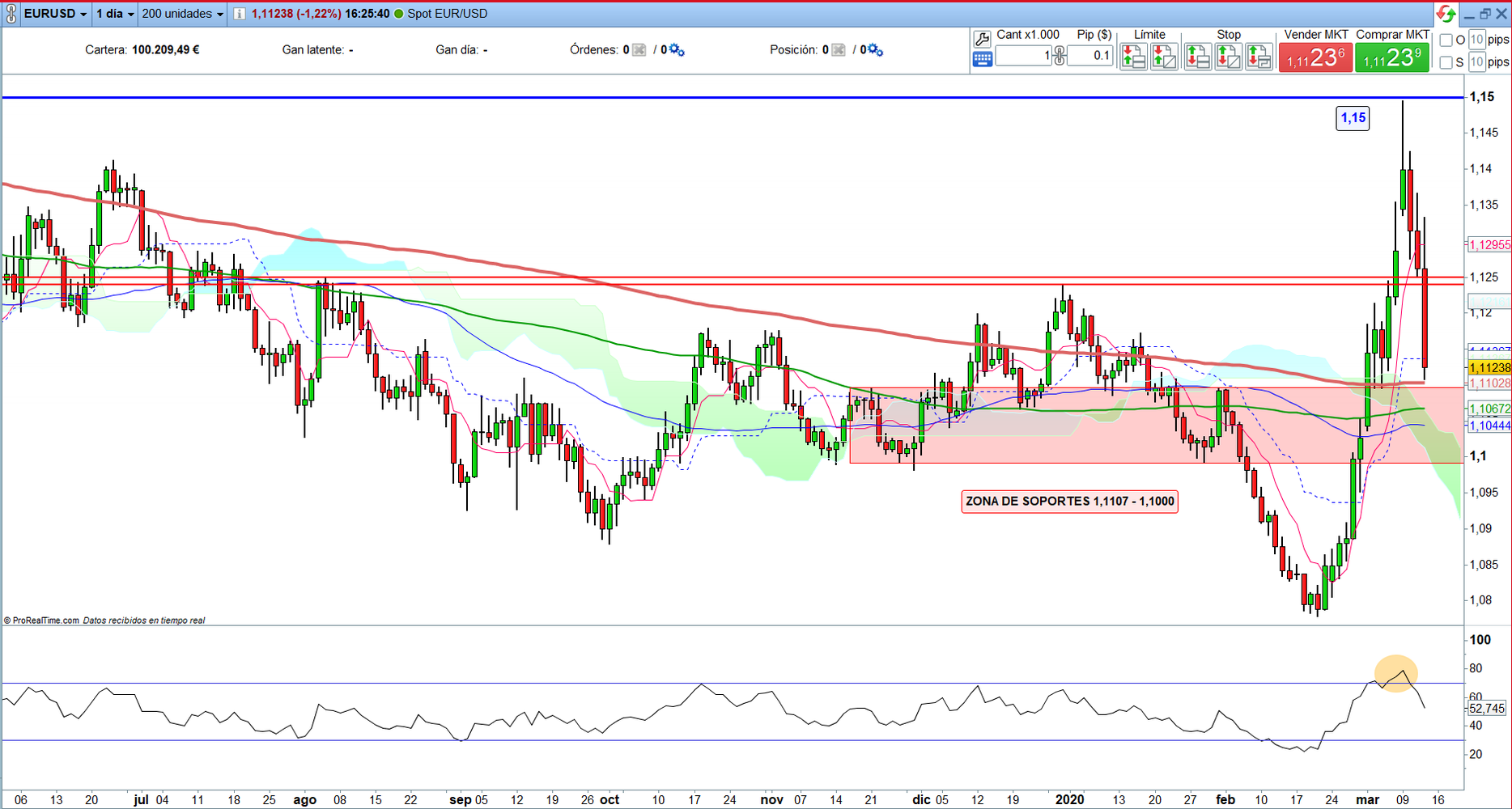Toggle the blue keyboard trading icon

point(982,59)
